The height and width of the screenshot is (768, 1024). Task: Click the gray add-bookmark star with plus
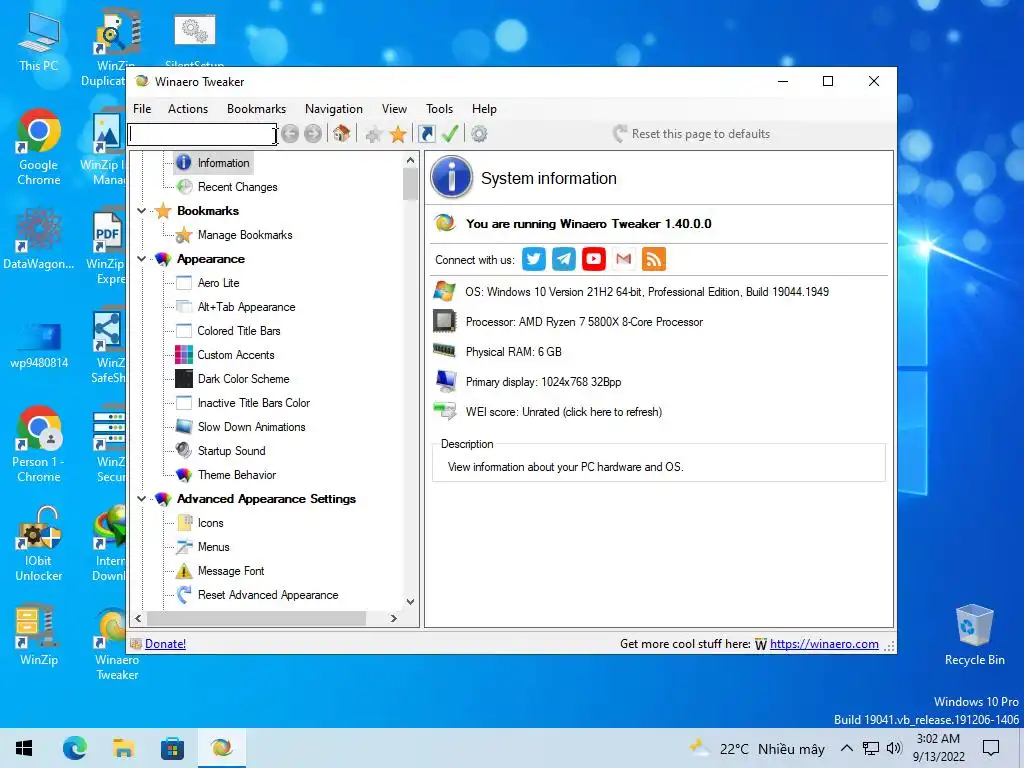point(374,135)
